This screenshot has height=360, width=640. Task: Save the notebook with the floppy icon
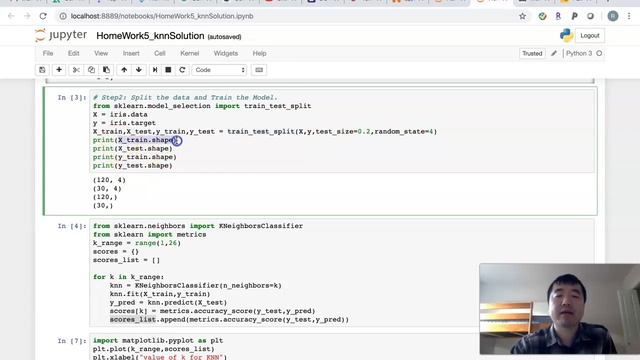42,70
